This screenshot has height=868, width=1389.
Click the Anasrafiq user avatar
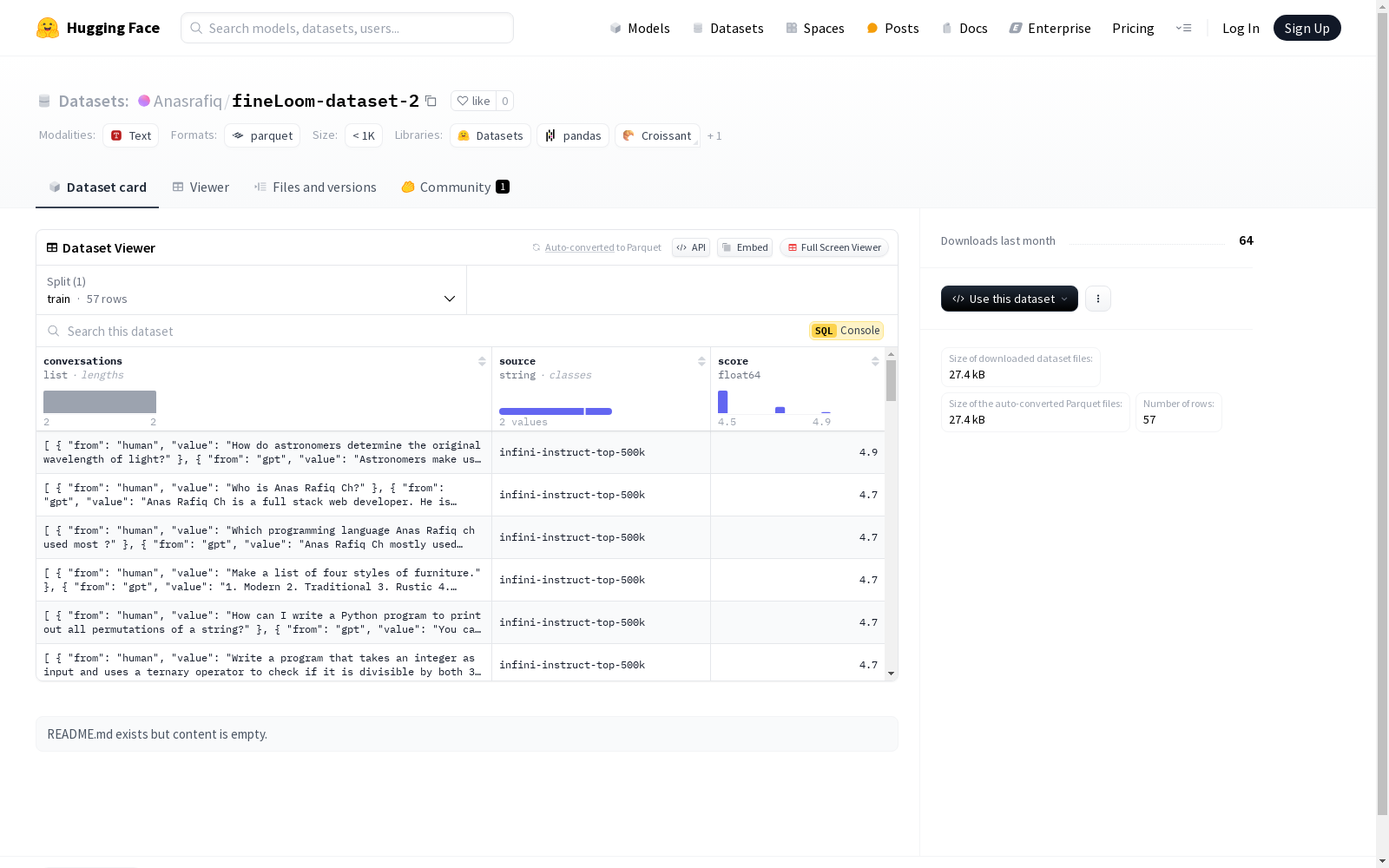click(144, 101)
